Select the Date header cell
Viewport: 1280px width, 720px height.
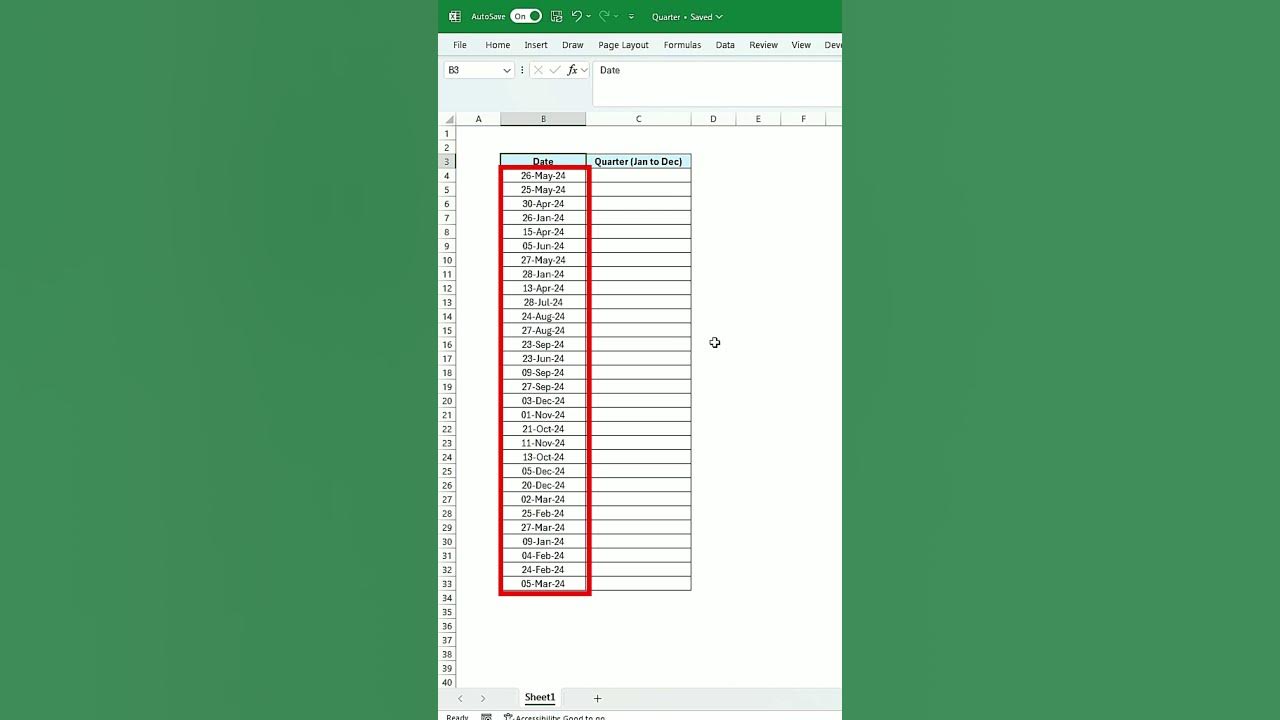click(x=543, y=161)
